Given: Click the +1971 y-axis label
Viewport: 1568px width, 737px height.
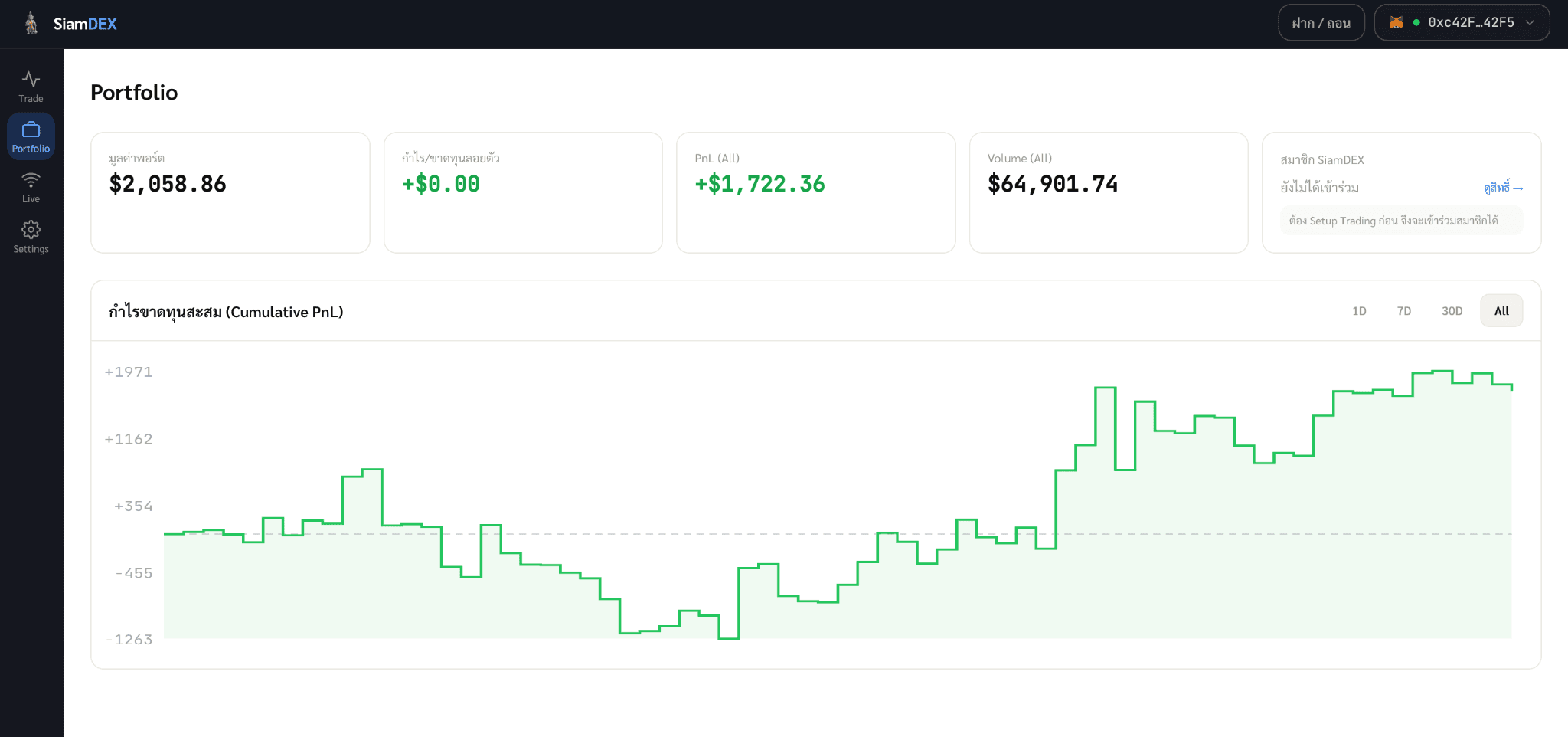Looking at the screenshot, I should click(129, 372).
